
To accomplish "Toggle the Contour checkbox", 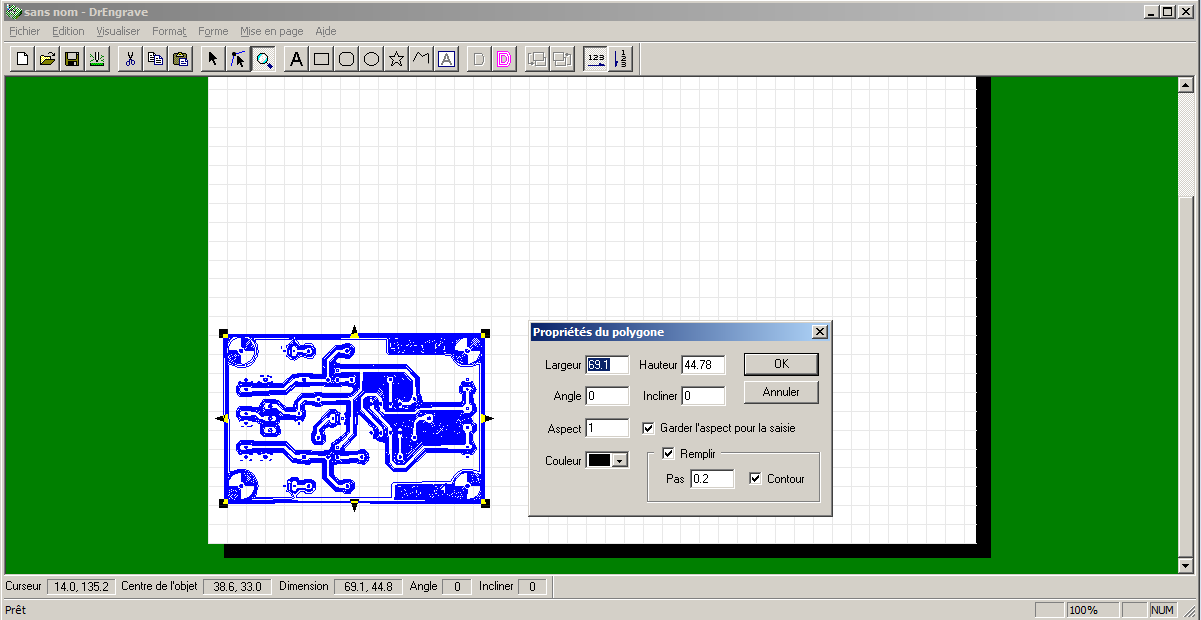I will click(755, 479).
